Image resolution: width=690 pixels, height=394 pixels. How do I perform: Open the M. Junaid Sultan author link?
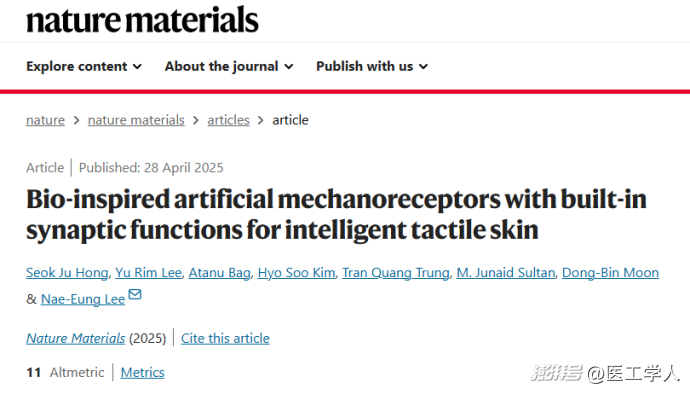506,272
